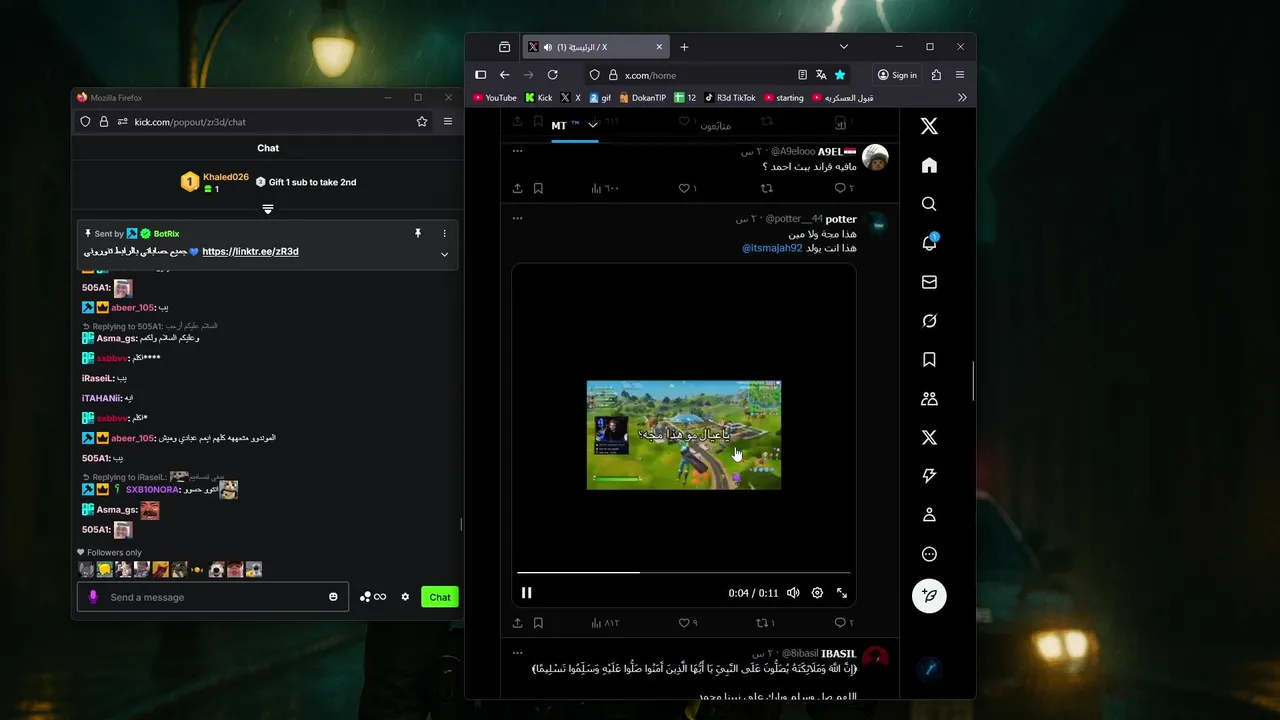Click Sign in button in Firefox toolbar
The width and height of the screenshot is (1280, 720).
pos(897,75)
